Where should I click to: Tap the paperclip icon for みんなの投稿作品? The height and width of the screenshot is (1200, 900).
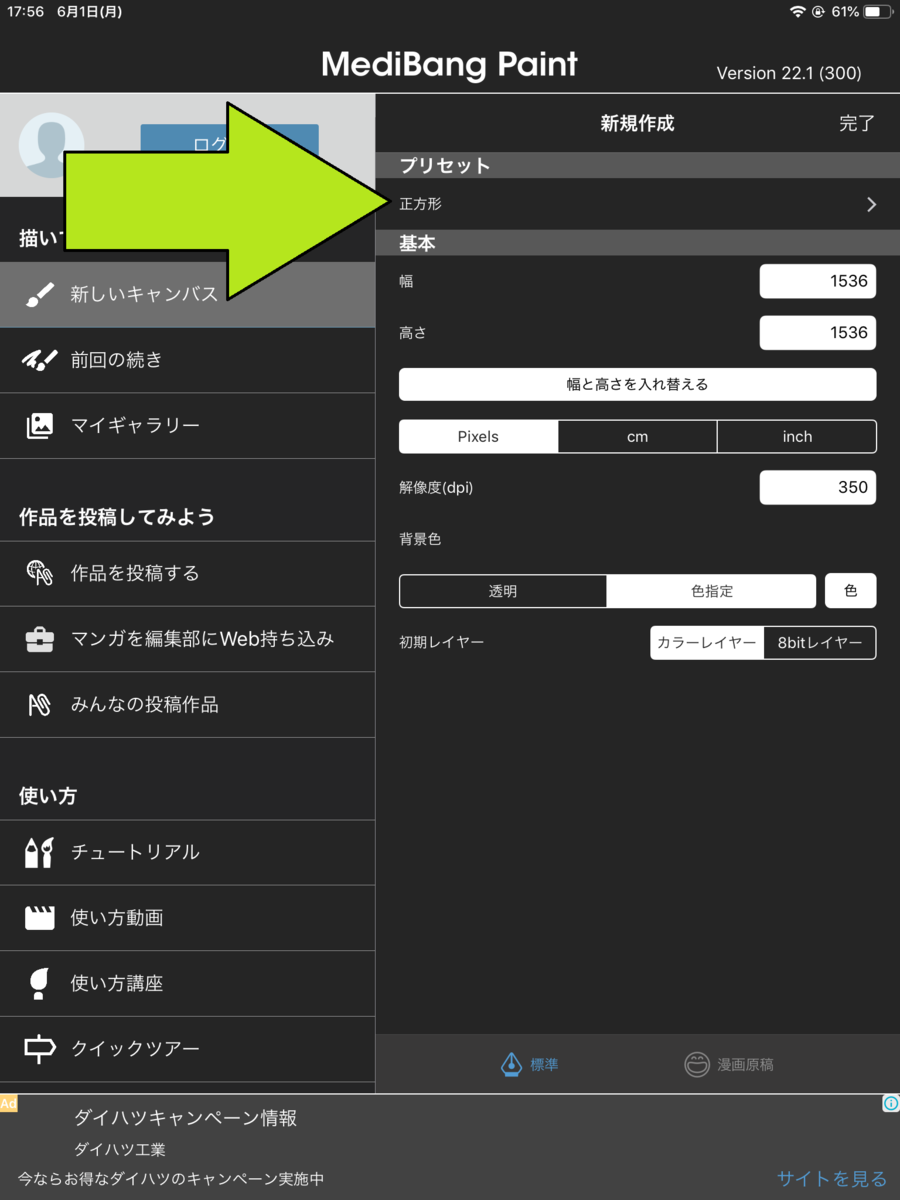point(39,705)
